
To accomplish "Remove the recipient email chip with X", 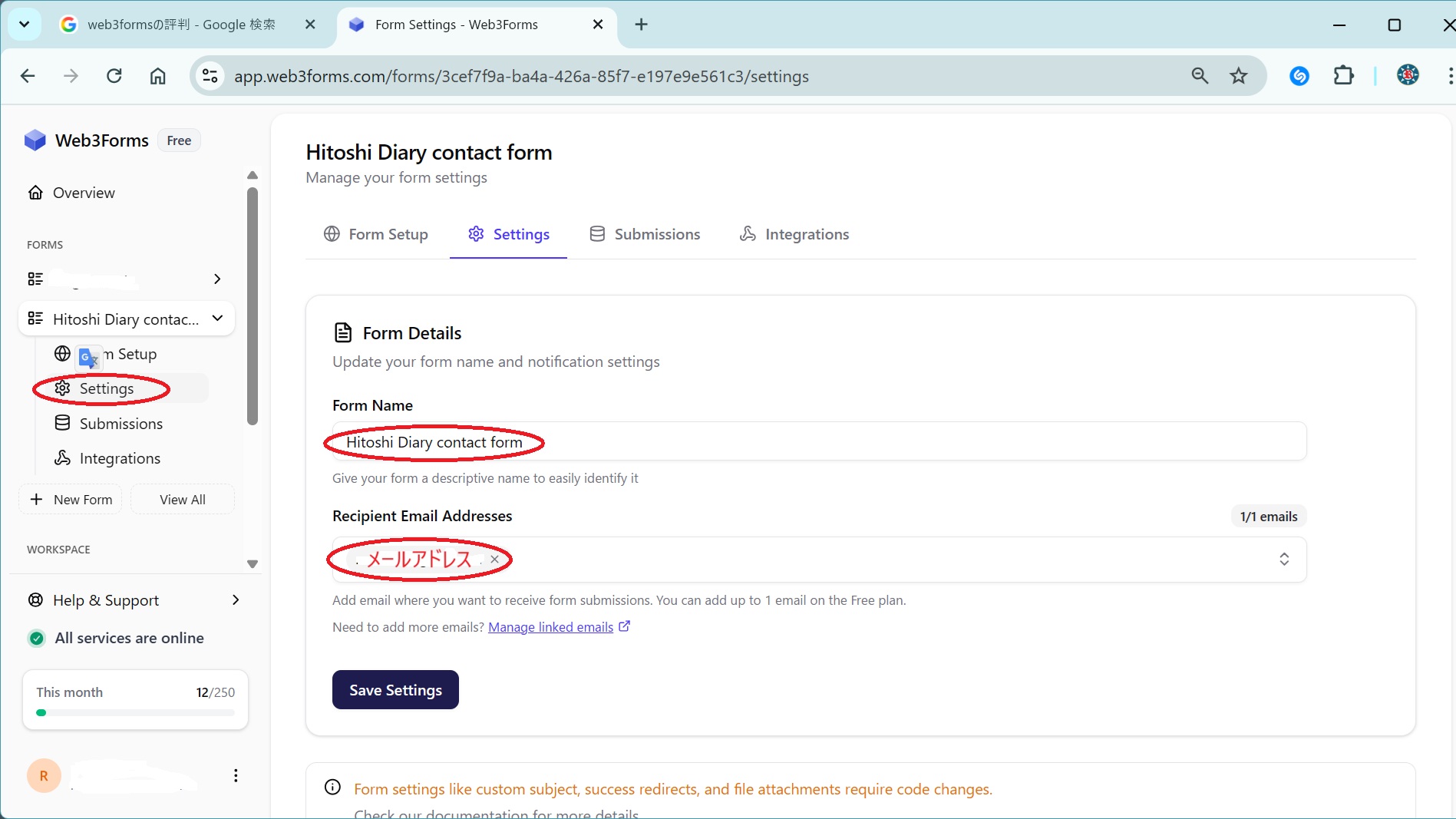I will coord(495,560).
